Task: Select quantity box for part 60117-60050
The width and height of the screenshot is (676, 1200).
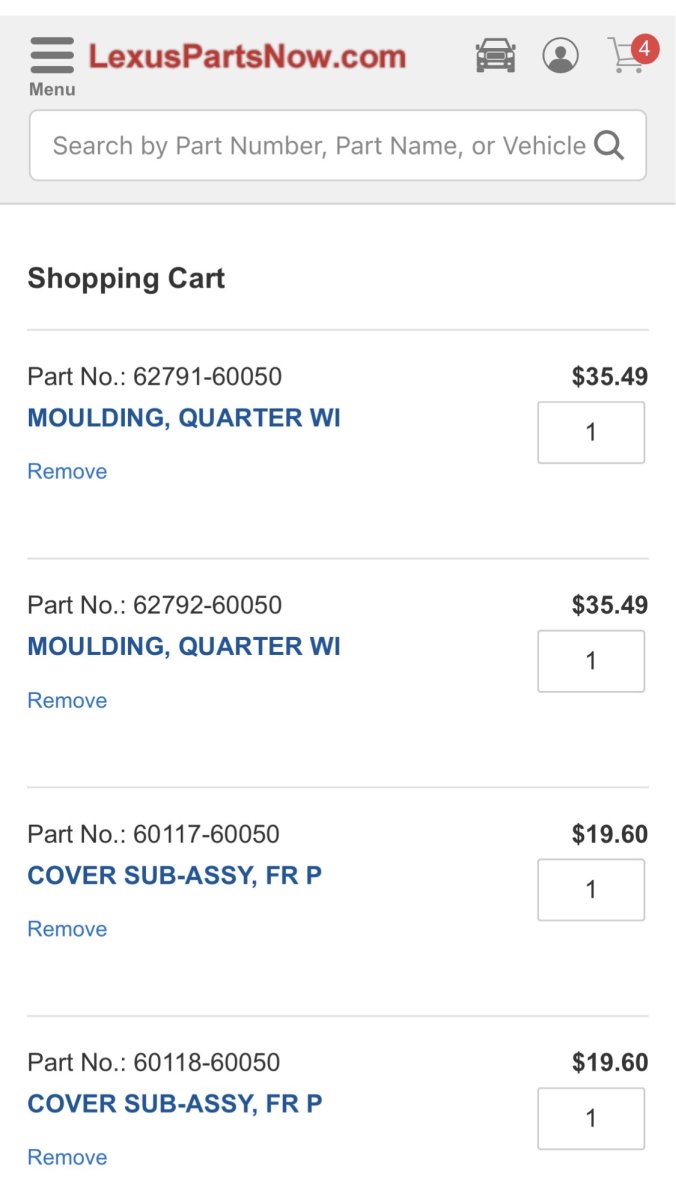Action: click(x=591, y=890)
